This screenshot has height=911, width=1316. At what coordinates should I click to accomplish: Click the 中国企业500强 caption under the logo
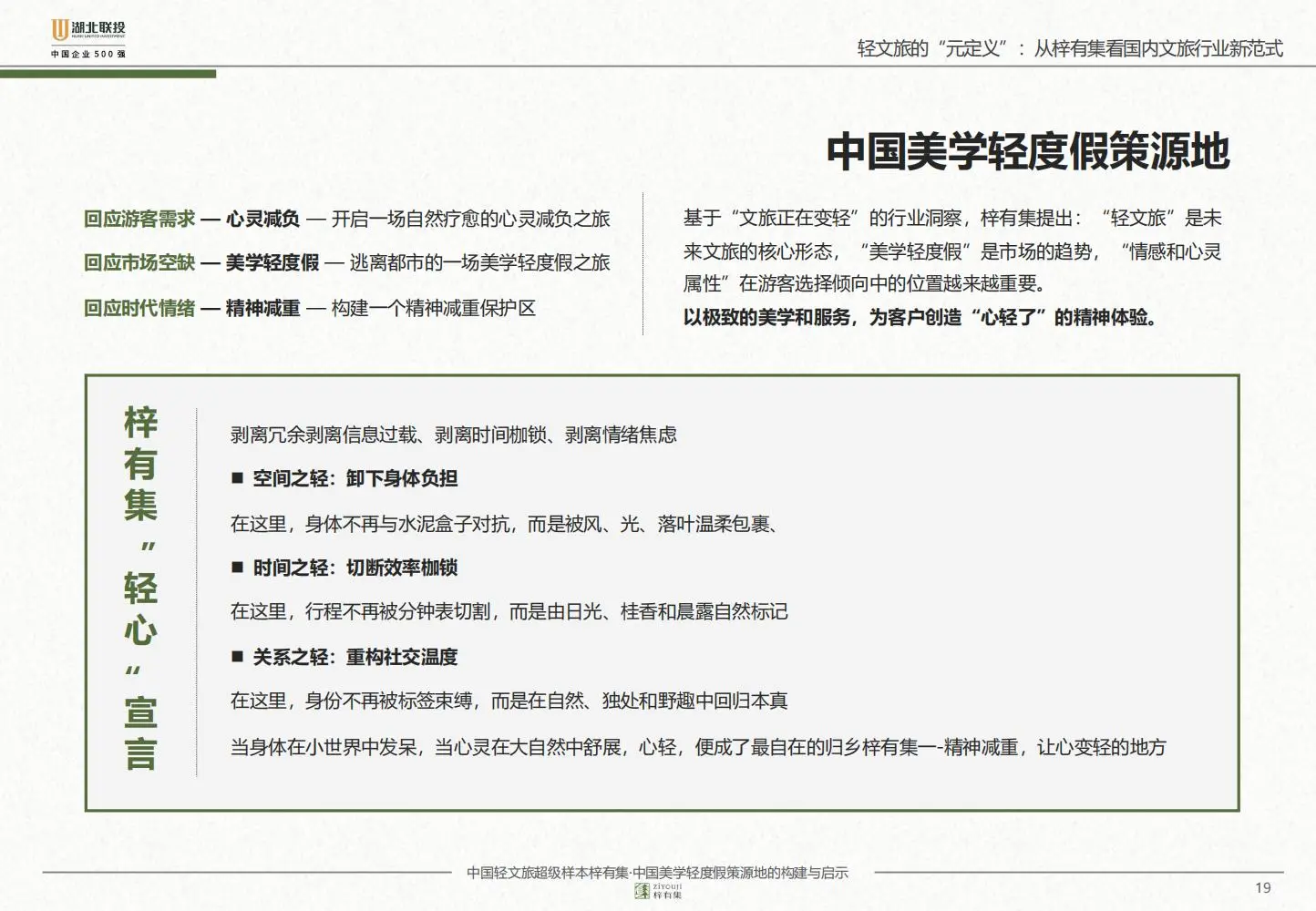[88, 54]
